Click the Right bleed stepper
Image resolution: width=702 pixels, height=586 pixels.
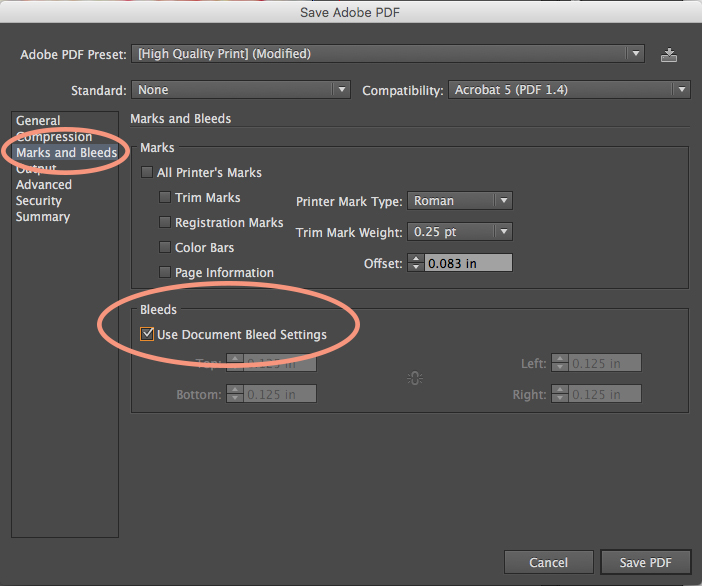click(560, 394)
